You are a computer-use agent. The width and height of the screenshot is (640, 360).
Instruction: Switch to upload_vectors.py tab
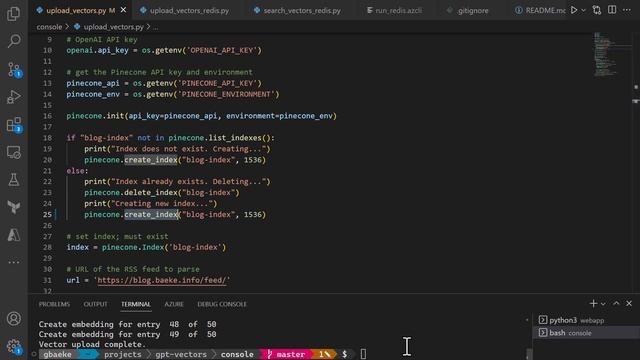click(x=76, y=10)
